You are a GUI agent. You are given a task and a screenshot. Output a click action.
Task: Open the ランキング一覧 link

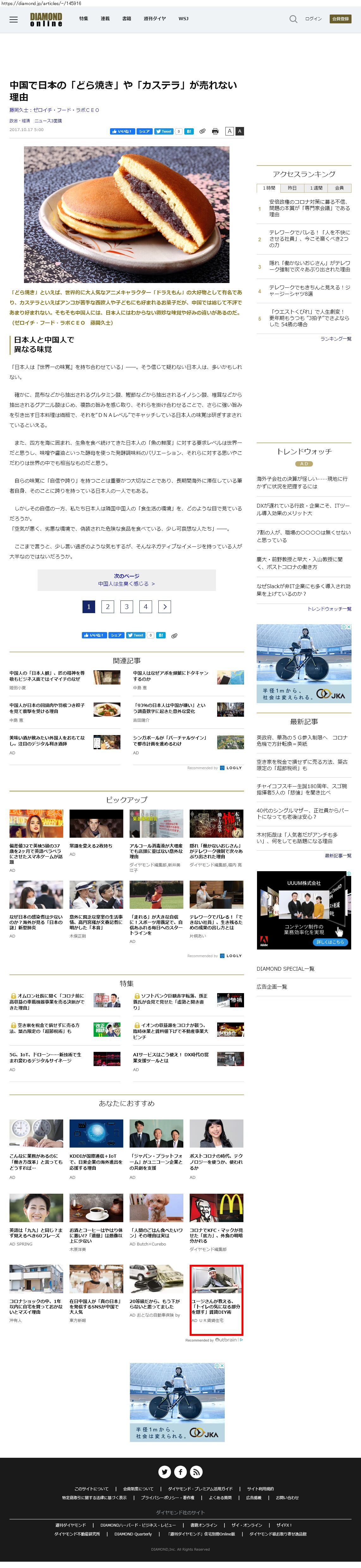coord(335,339)
